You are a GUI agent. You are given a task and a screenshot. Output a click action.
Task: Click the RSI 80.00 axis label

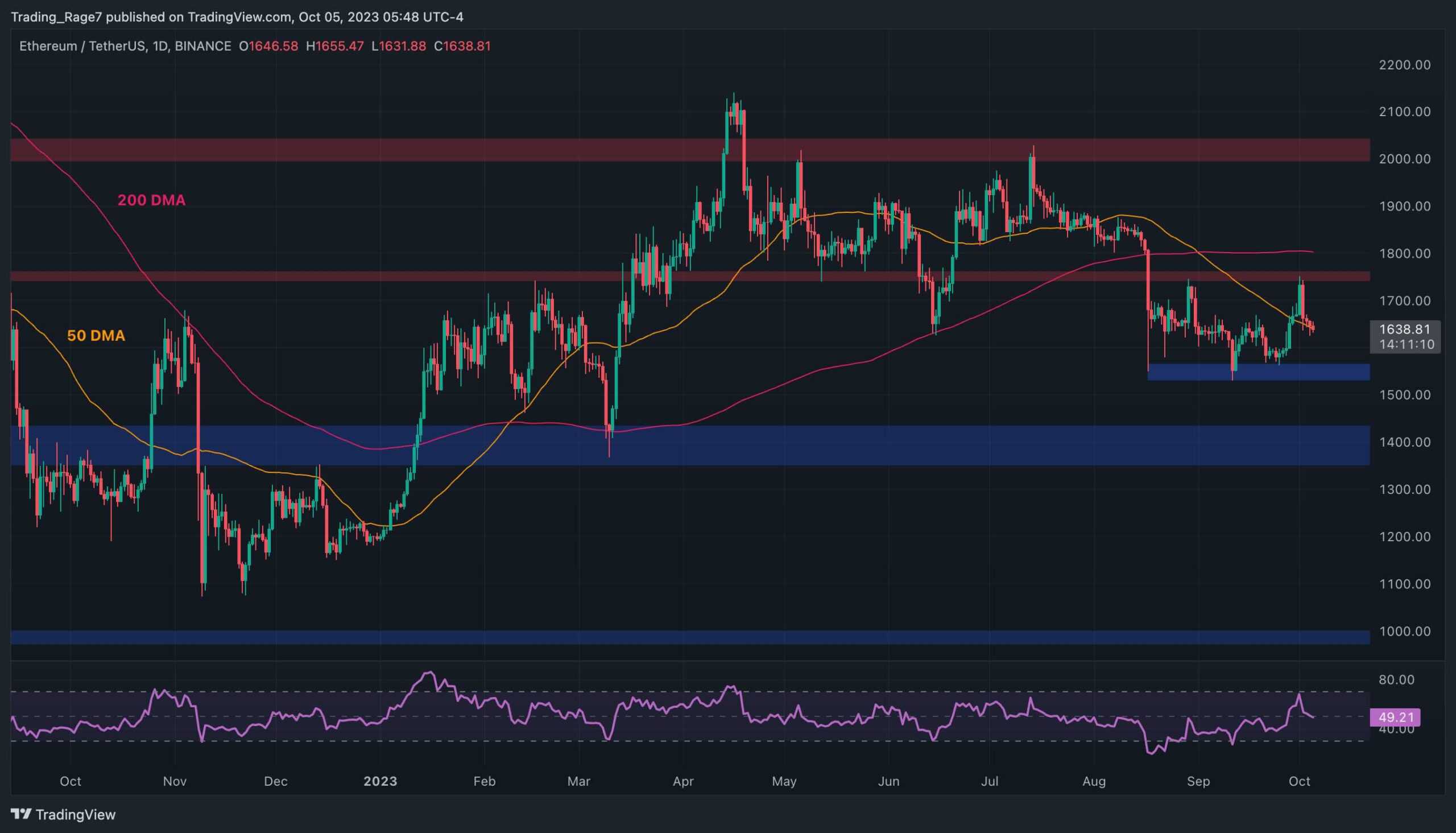click(1396, 680)
